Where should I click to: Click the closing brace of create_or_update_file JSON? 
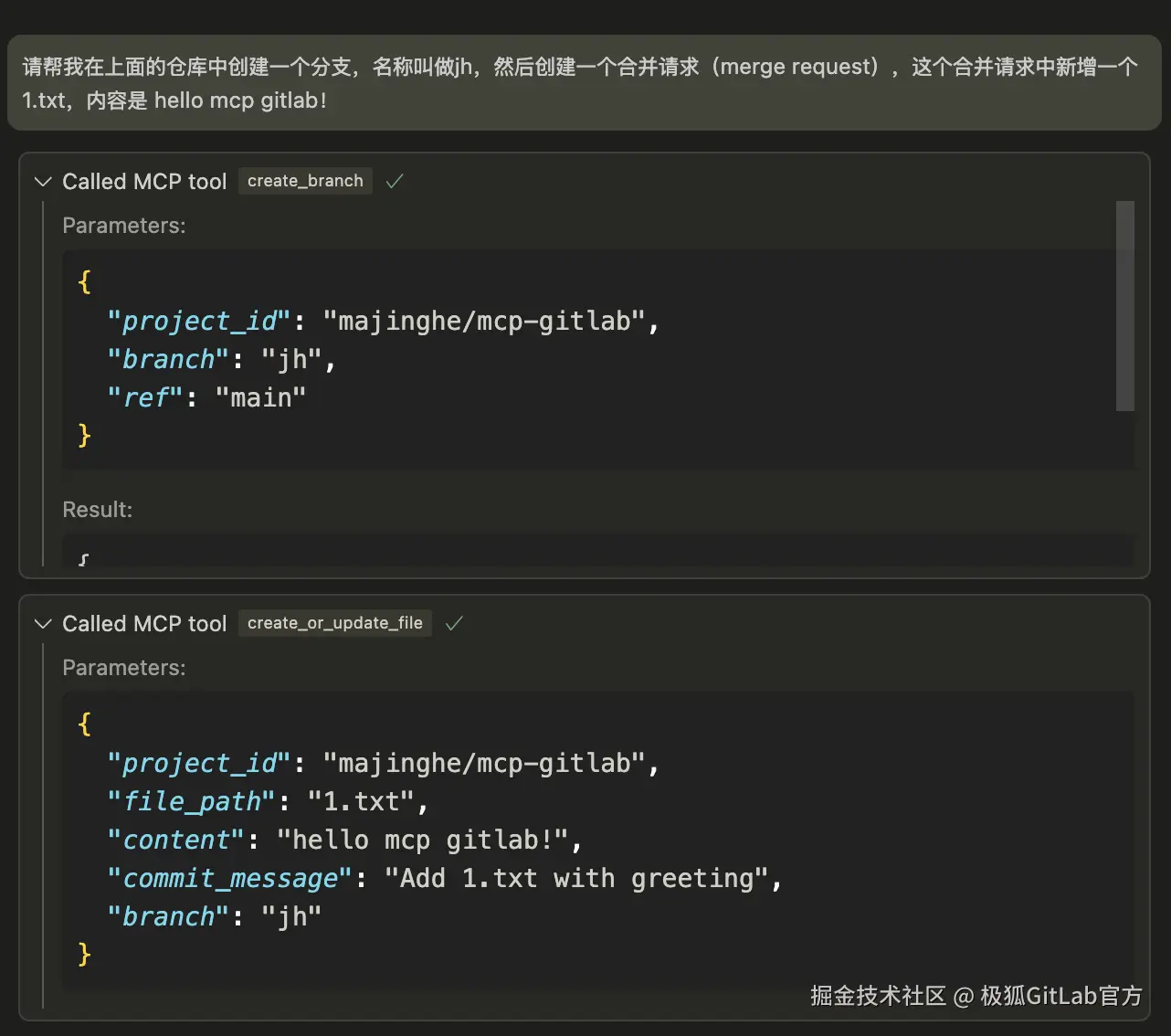point(85,955)
